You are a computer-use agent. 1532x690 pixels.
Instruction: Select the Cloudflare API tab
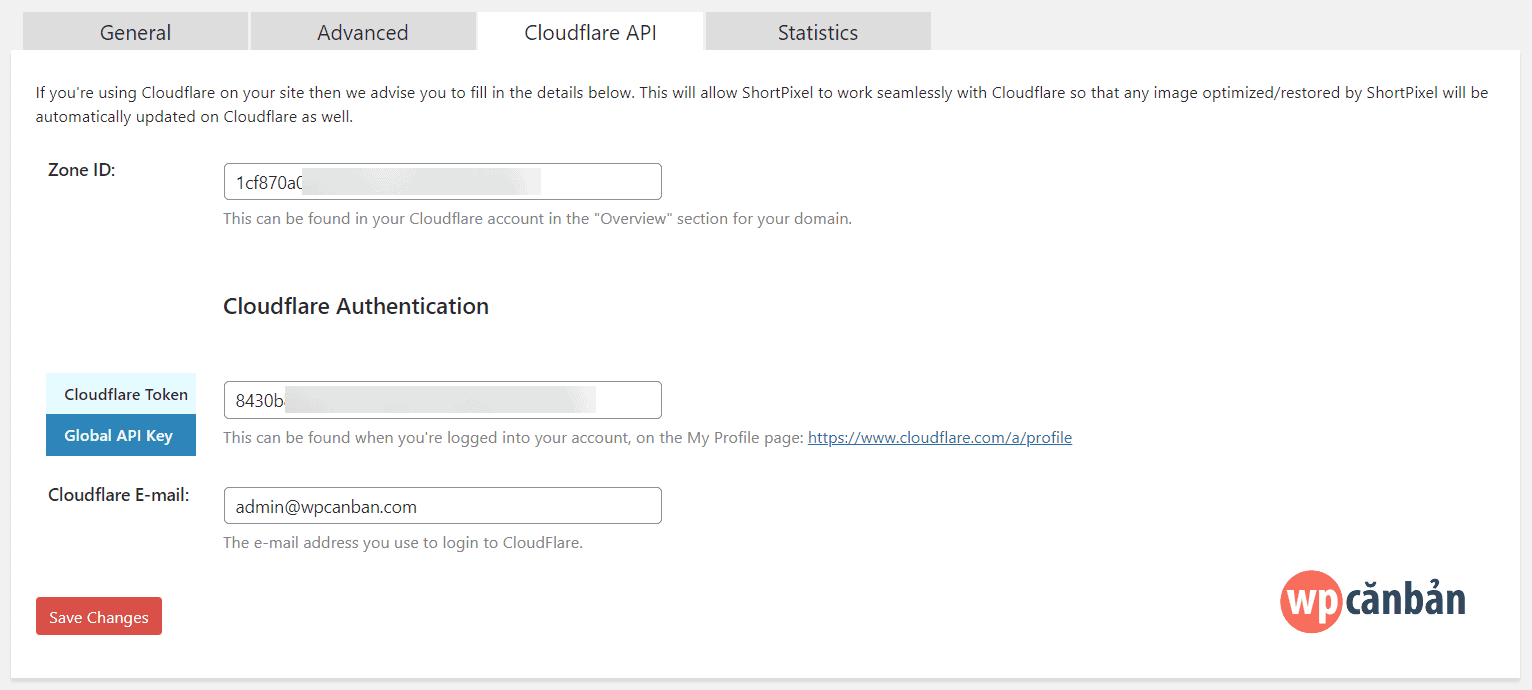coord(590,32)
